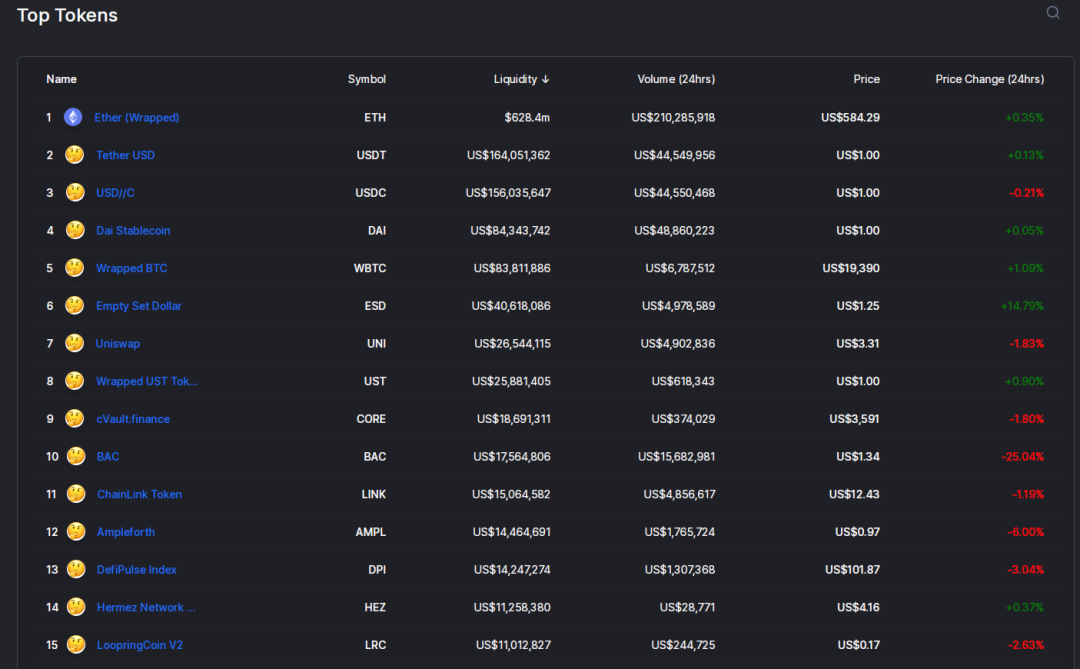Click the US$0.17 price cell
This screenshot has height=669, width=1080.
tap(858, 645)
